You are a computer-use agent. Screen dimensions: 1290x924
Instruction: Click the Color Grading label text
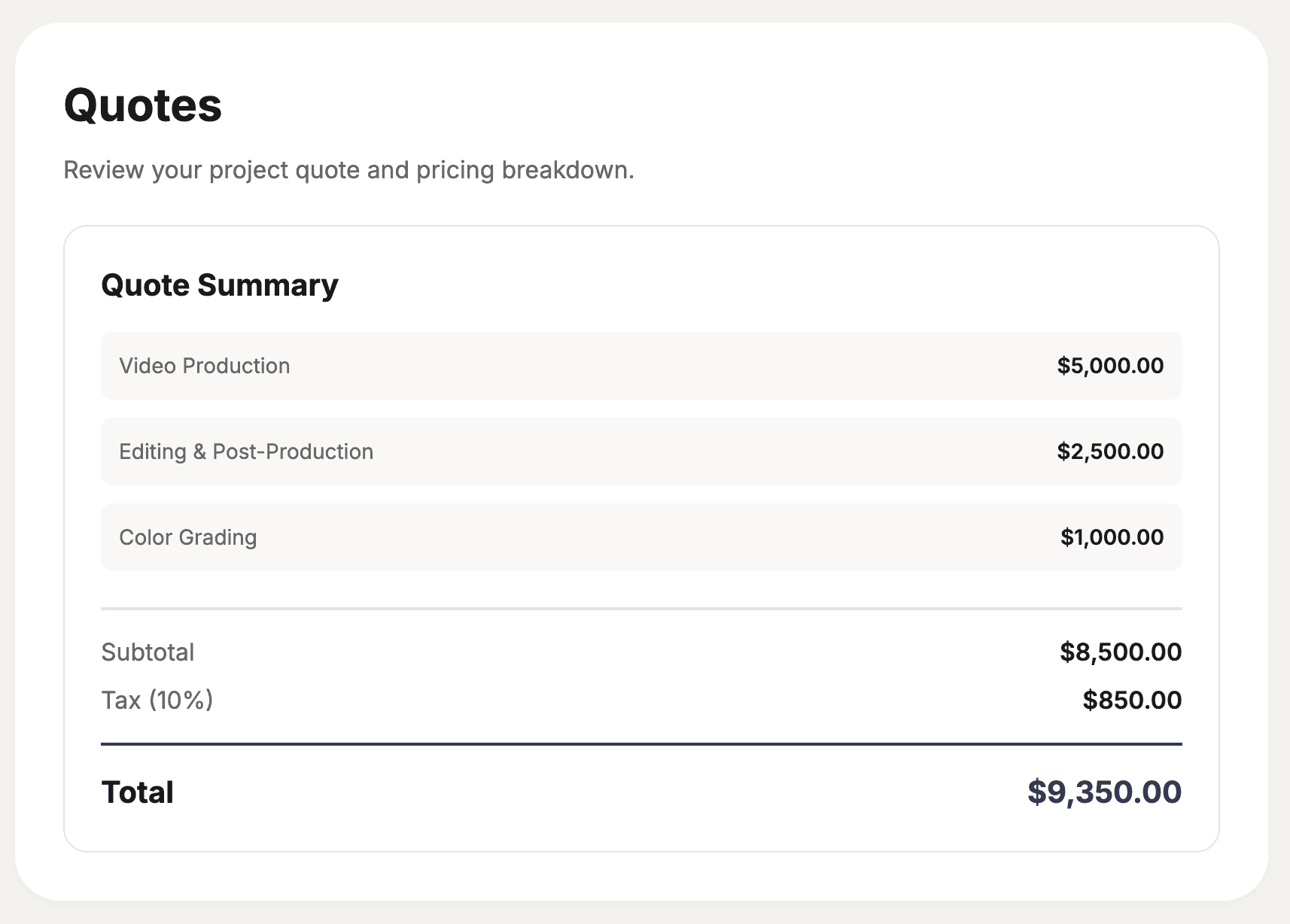(188, 537)
